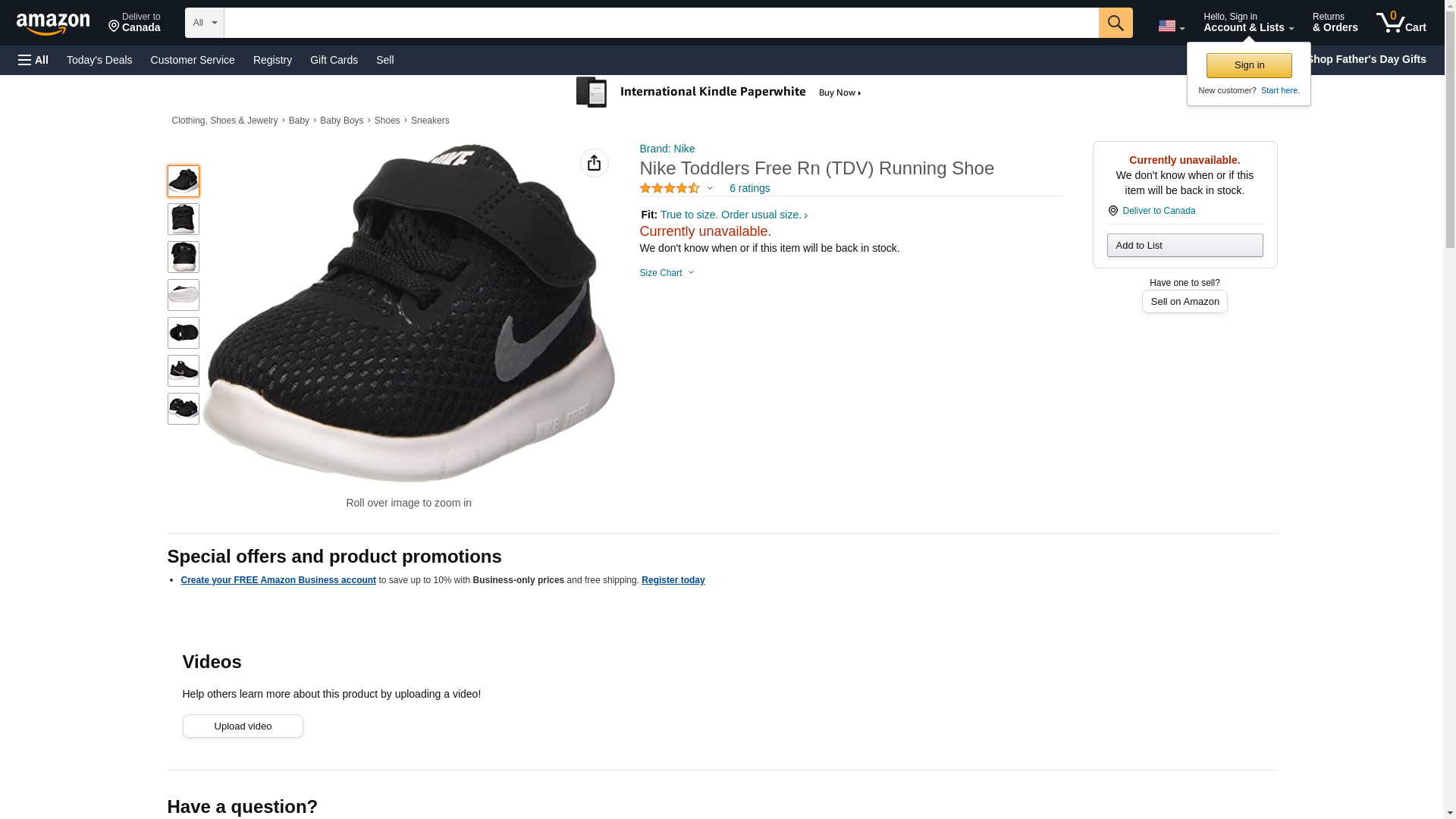Viewport: 1456px width, 819px height.
Task: Open Today's Deals in navigation
Action: pyautogui.click(x=99, y=60)
